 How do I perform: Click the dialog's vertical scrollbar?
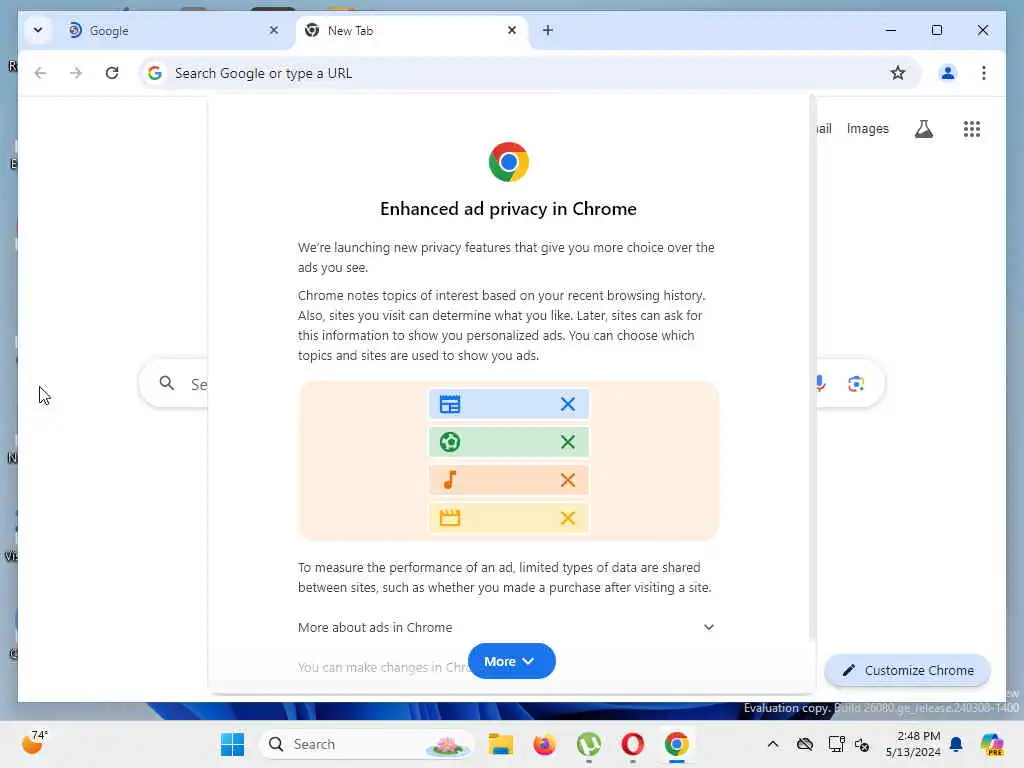(812, 366)
